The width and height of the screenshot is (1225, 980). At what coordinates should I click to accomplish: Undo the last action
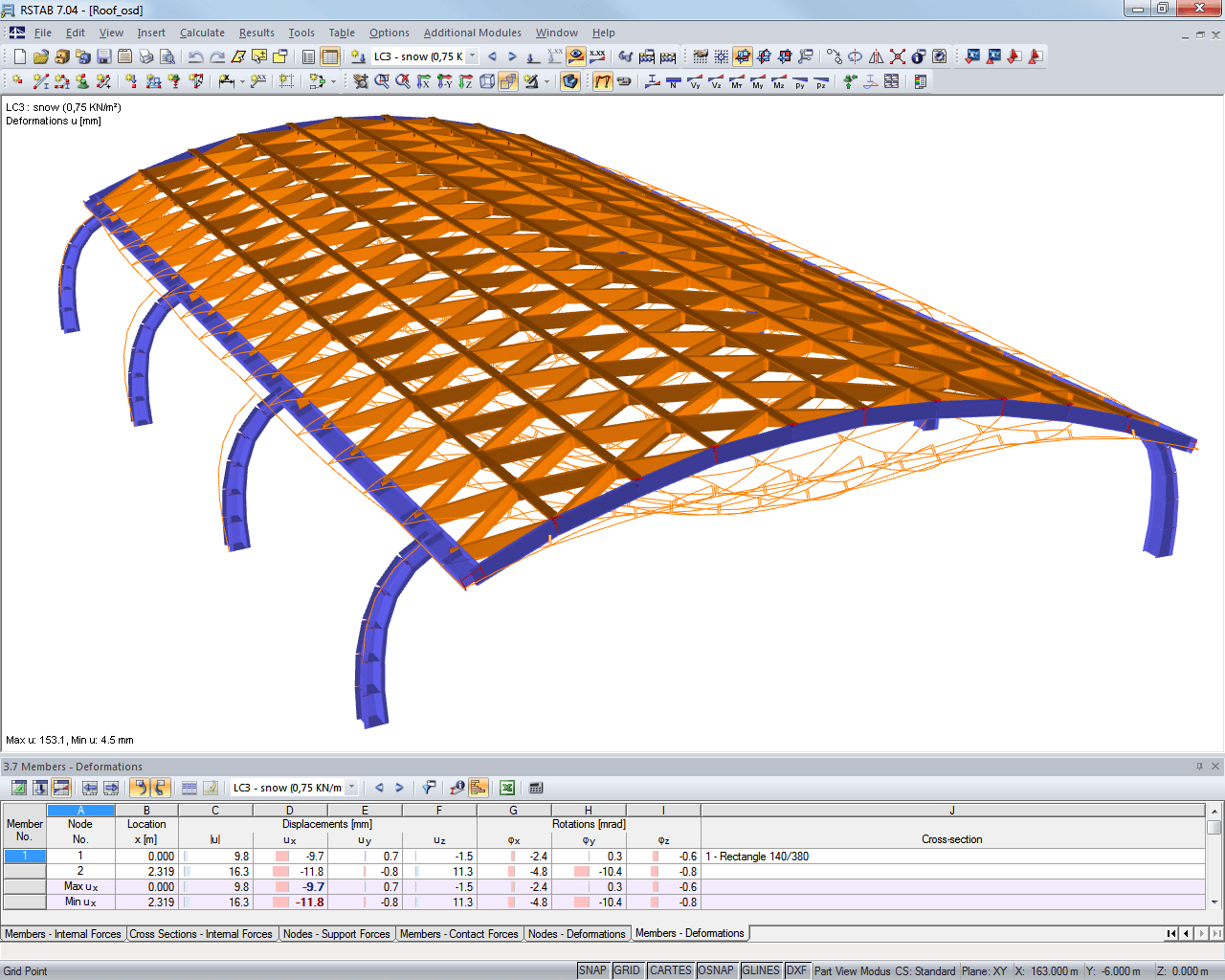(195, 56)
